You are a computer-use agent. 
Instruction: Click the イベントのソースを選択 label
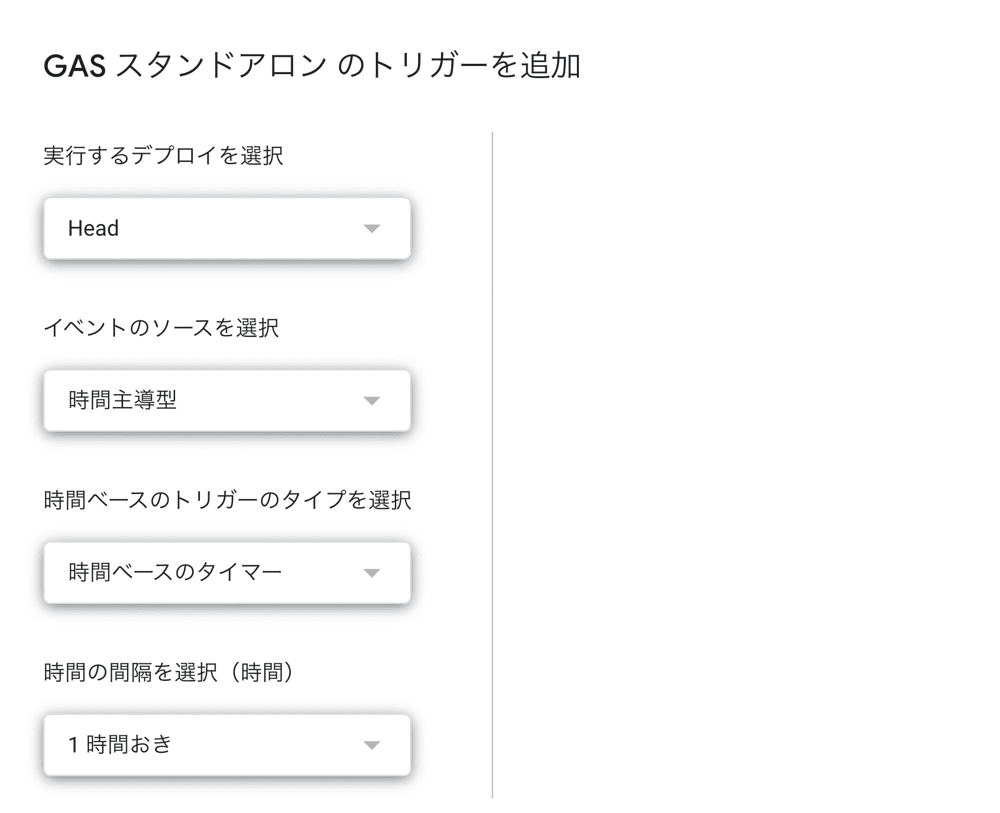161,328
